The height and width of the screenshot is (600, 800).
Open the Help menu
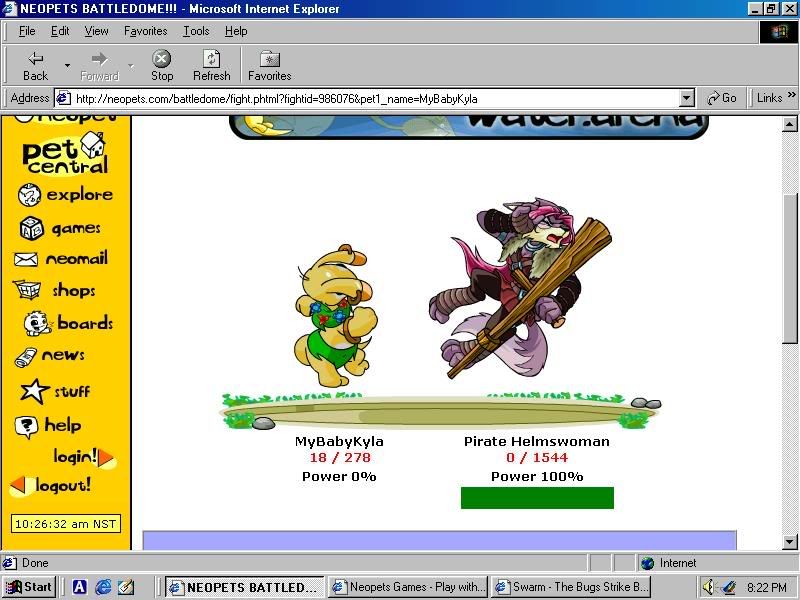coord(236,31)
